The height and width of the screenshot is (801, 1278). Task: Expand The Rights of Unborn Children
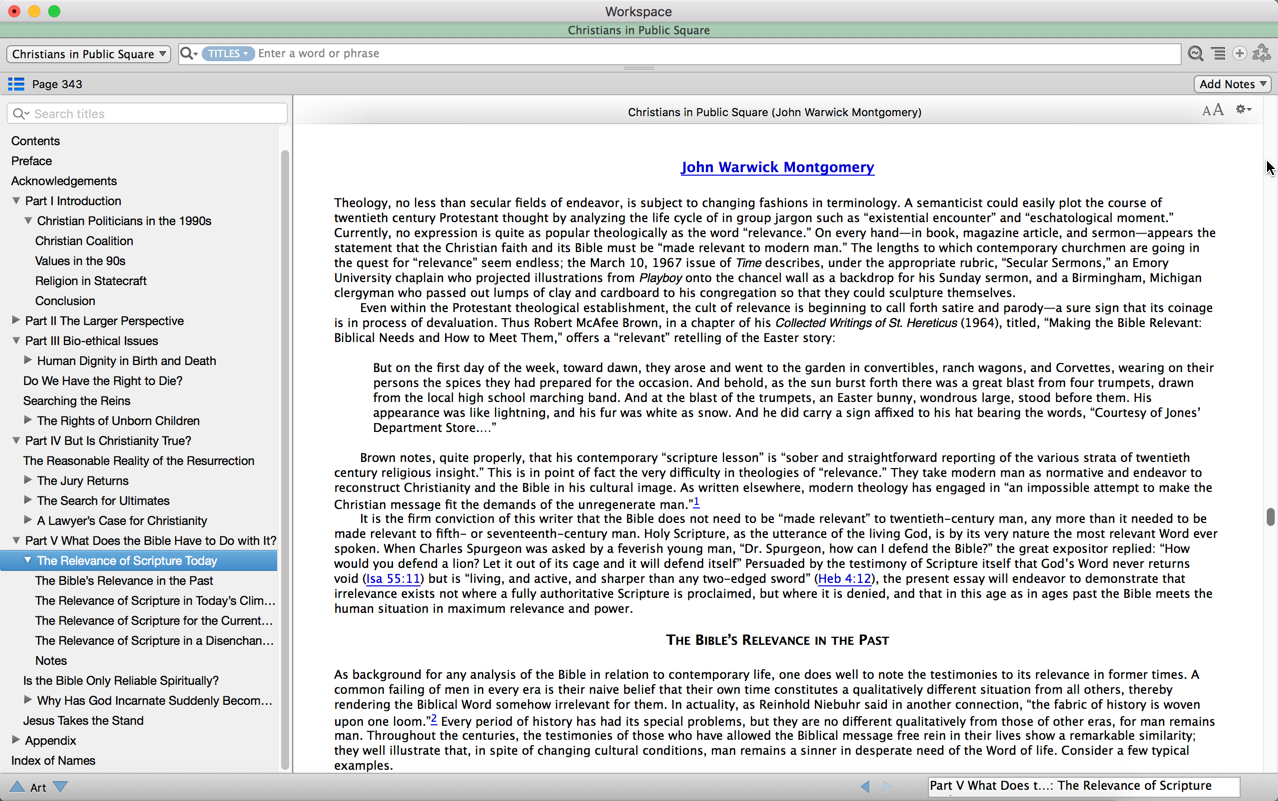28,421
